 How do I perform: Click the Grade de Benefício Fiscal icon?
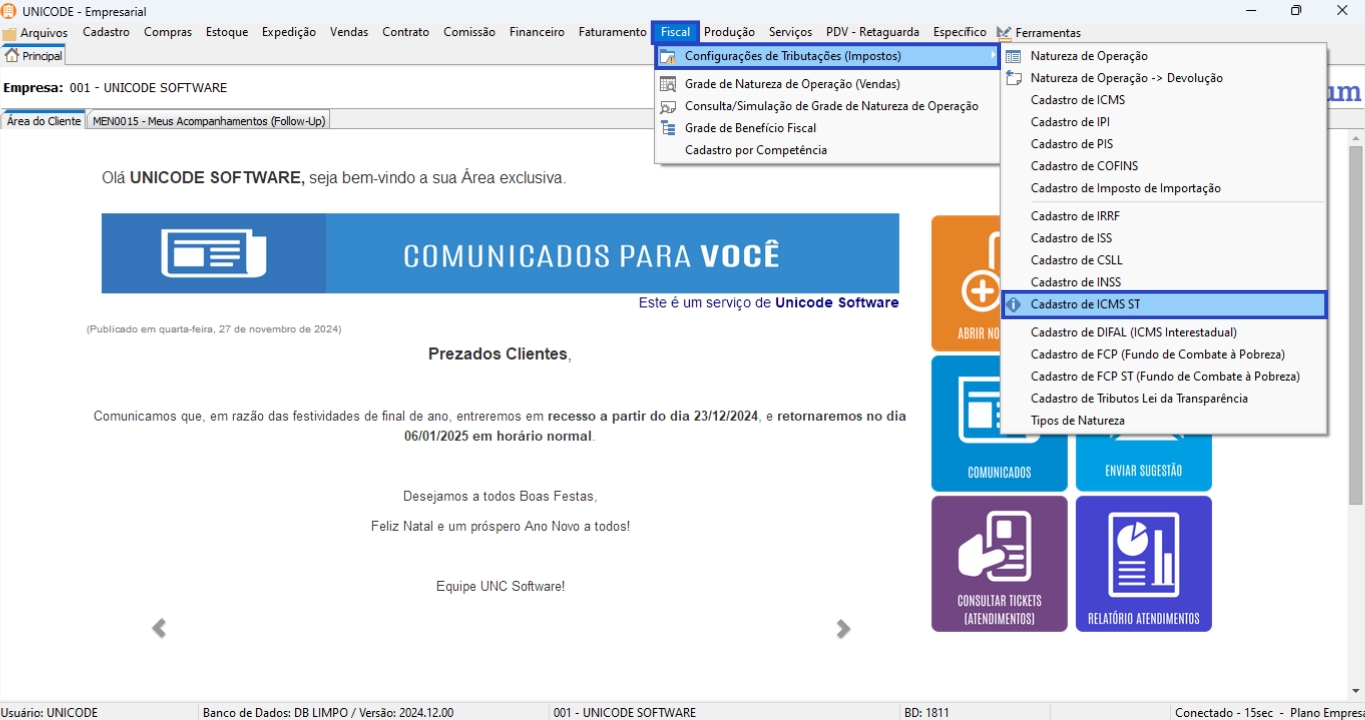(x=668, y=128)
